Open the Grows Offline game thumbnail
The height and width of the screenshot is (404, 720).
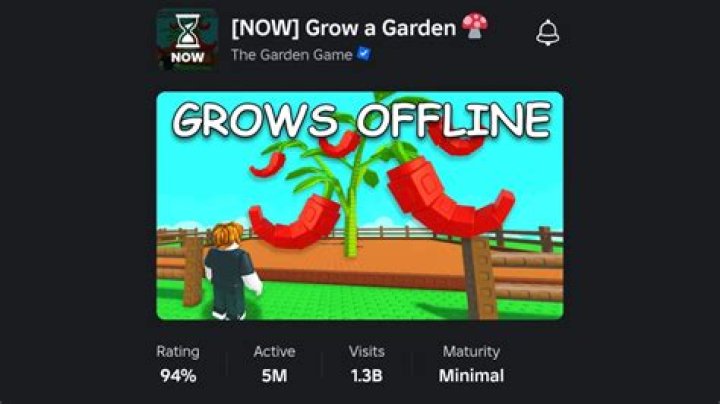pyautogui.click(x=360, y=206)
